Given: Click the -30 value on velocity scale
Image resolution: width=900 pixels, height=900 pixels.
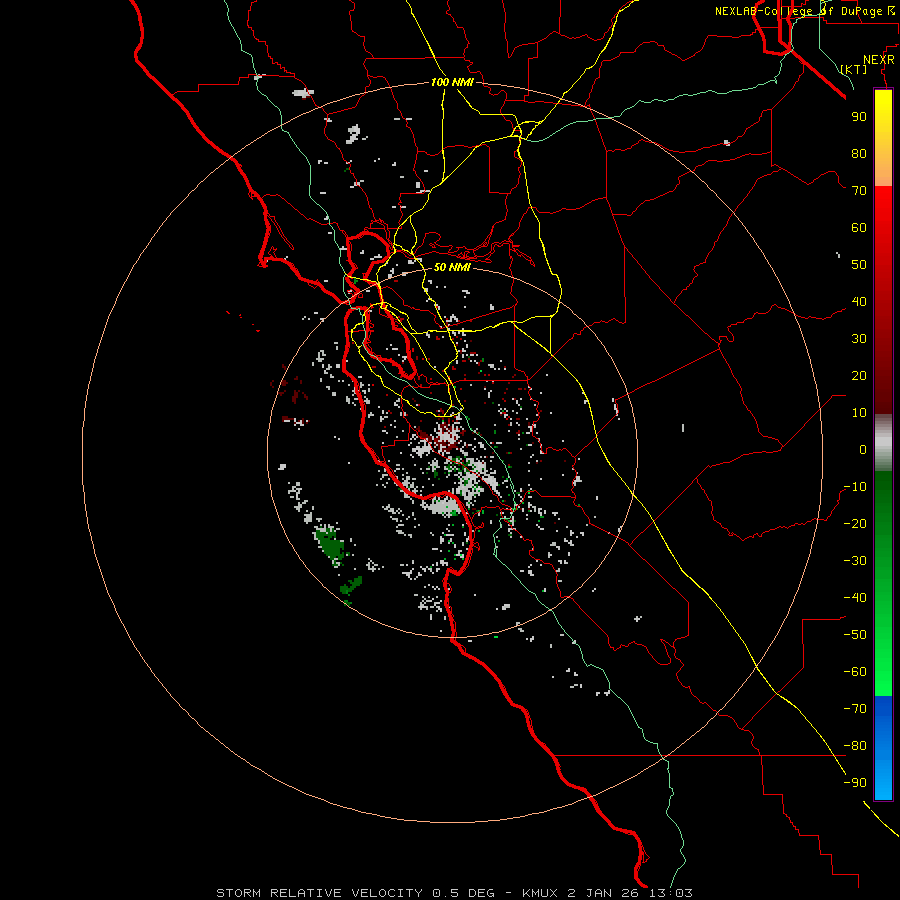Looking at the screenshot, I should pyautogui.click(x=855, y=561).
